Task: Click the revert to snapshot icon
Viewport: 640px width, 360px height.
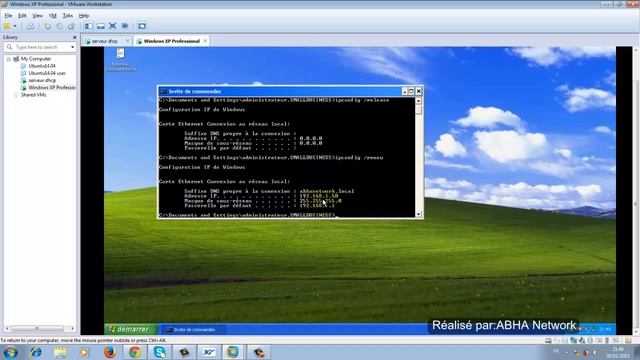Action: [x=60, y=26]
